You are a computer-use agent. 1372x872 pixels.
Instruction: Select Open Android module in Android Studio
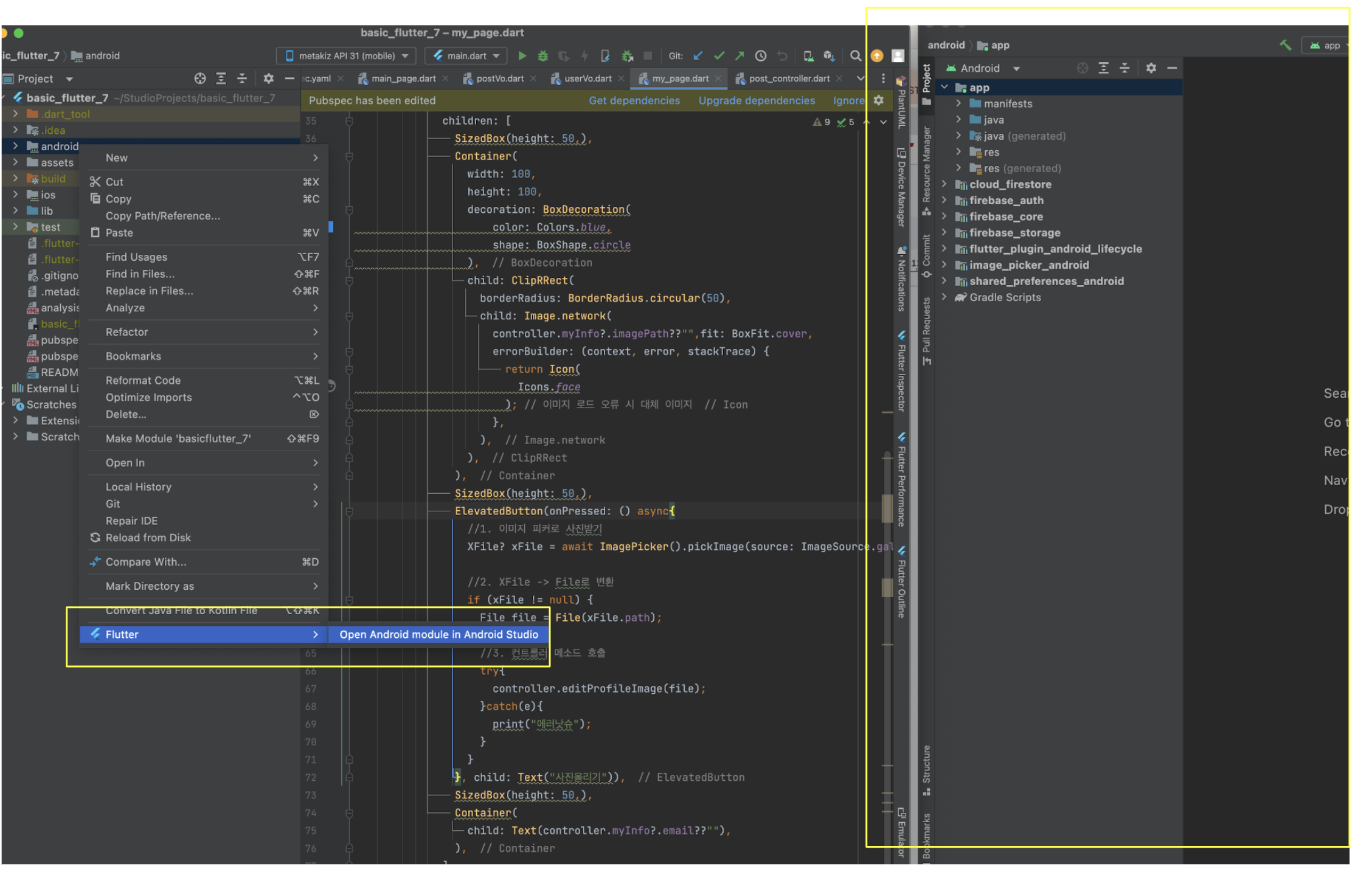(438, 634)
